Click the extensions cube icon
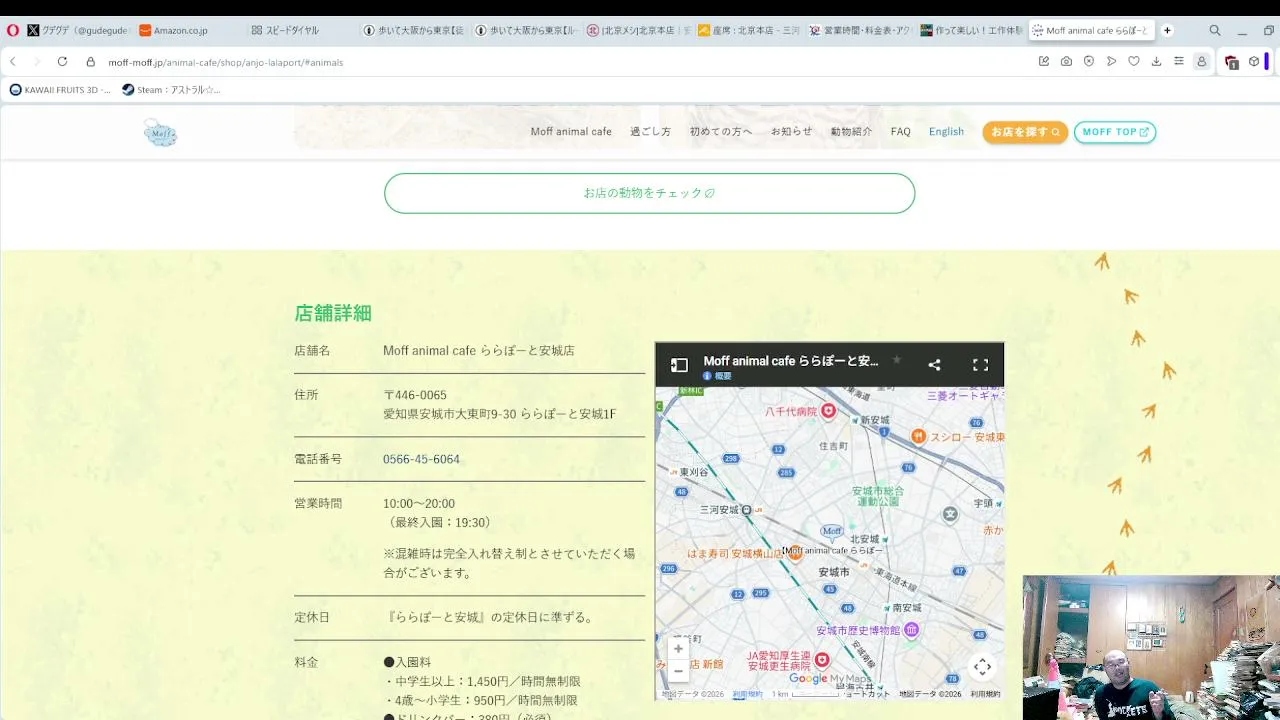Viewport: 1280px width, 720px height. (x=1254, y=62)
